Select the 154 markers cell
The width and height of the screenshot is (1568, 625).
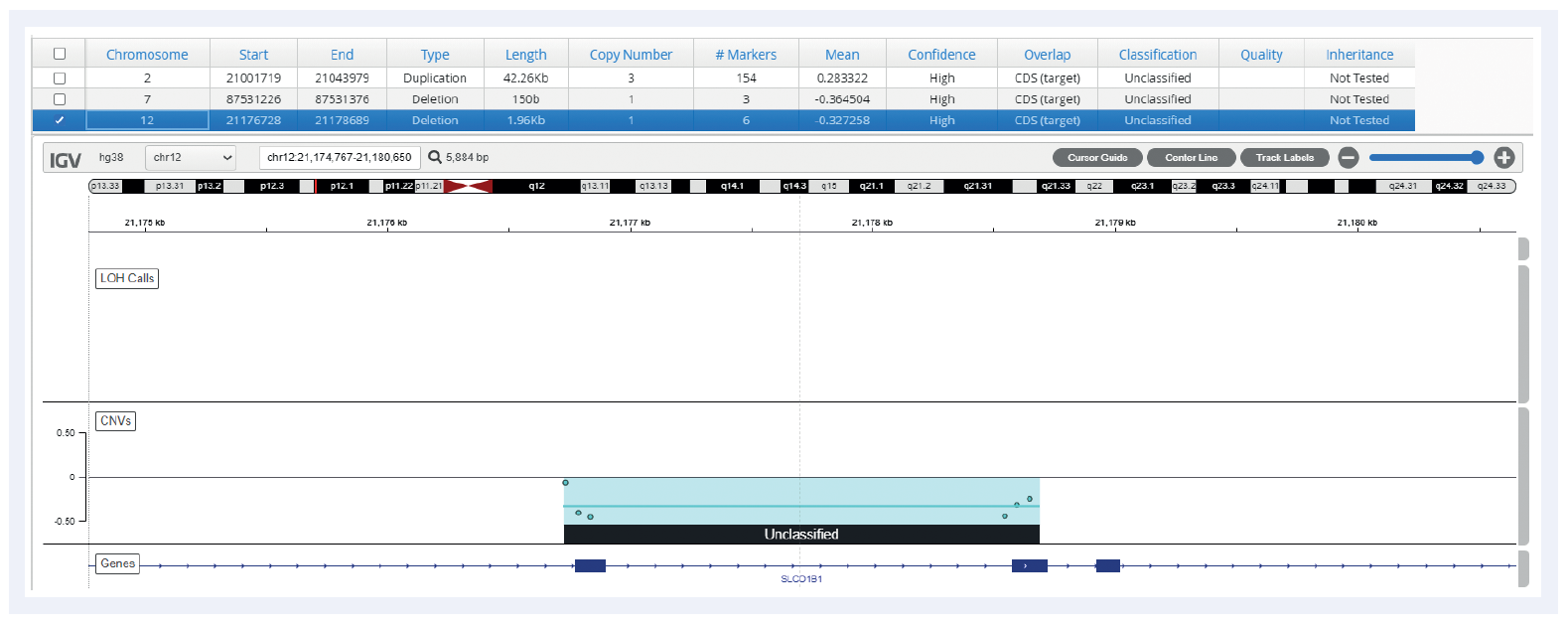pyautogui.click(x=746, y=78)
